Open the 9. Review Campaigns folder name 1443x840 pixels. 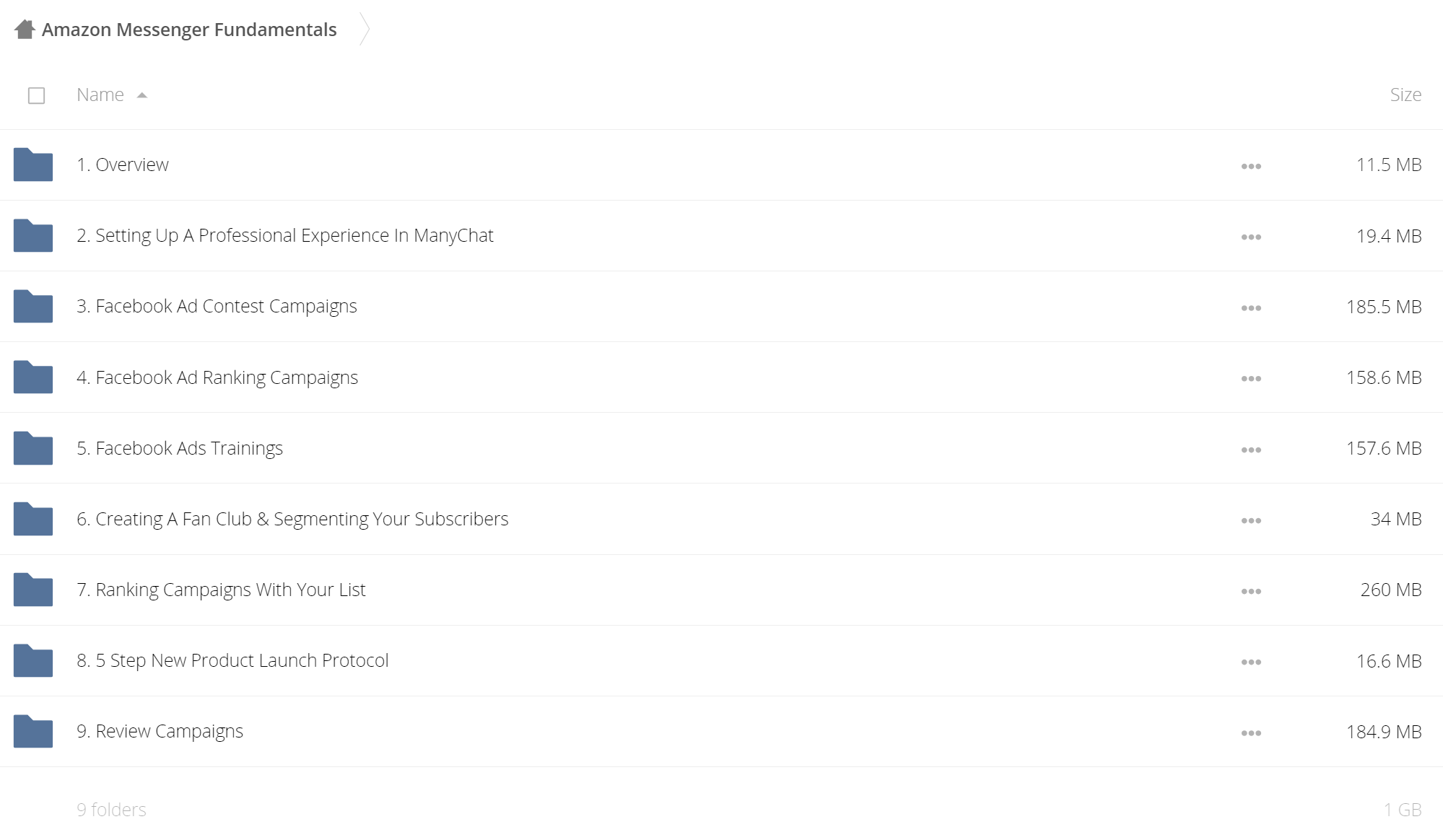[x=160, y=731]
